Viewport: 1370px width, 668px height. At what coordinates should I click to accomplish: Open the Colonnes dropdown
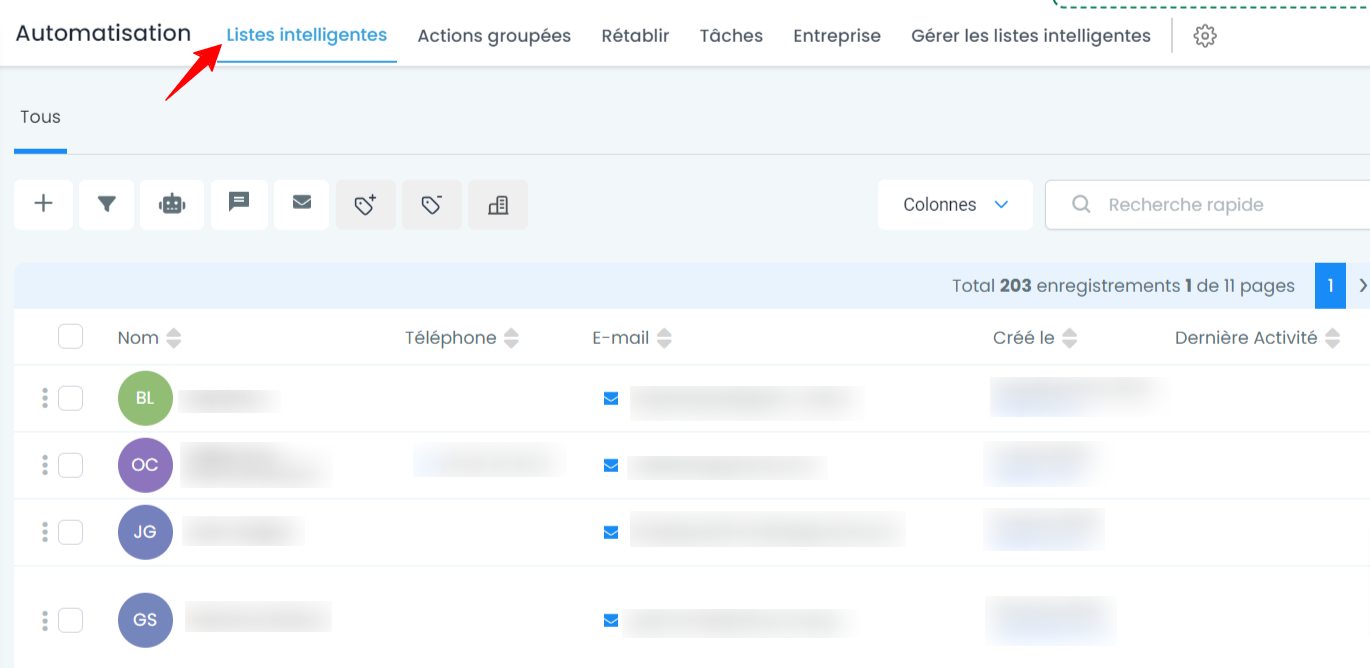click(955, 204)
